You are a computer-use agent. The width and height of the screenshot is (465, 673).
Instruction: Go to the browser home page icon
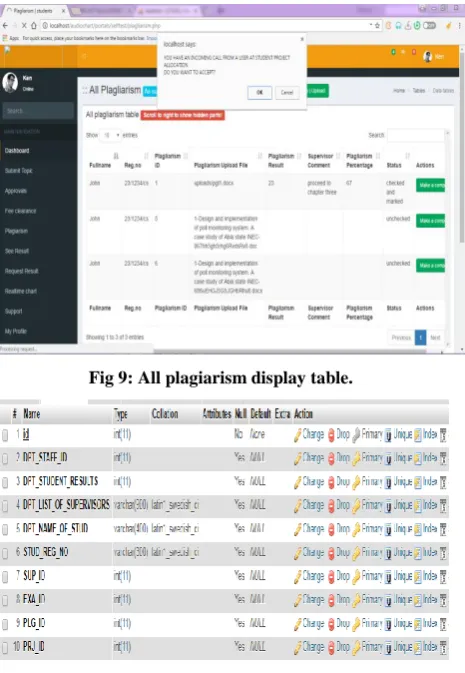tap(33, 26)
